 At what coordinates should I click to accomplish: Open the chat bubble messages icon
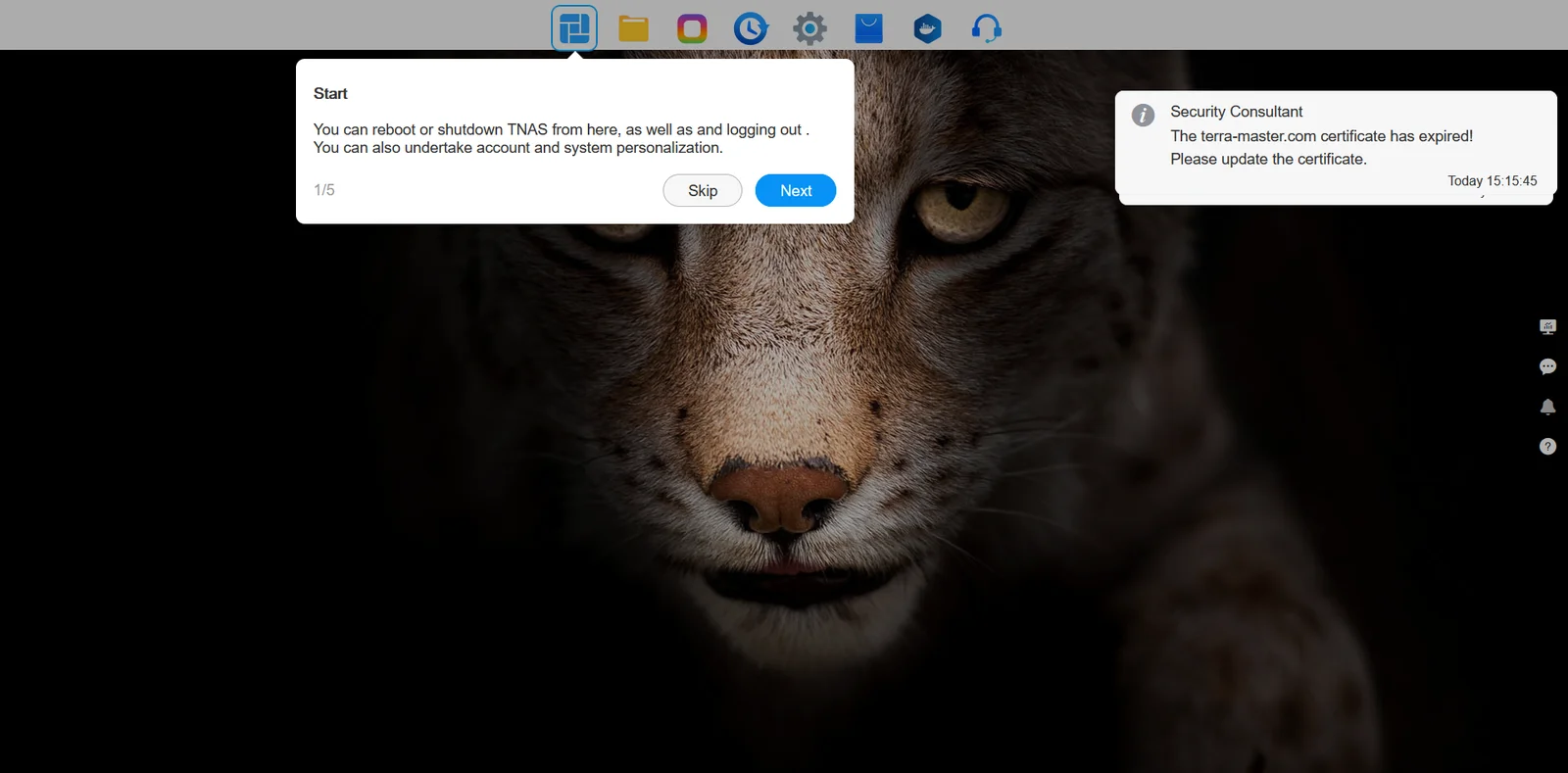coord(1547,366)
